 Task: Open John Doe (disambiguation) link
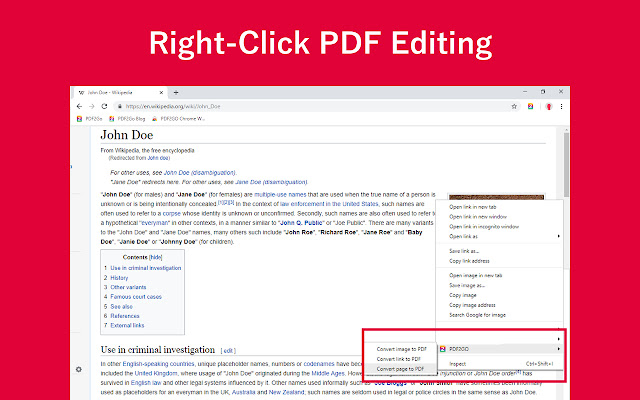200,173
